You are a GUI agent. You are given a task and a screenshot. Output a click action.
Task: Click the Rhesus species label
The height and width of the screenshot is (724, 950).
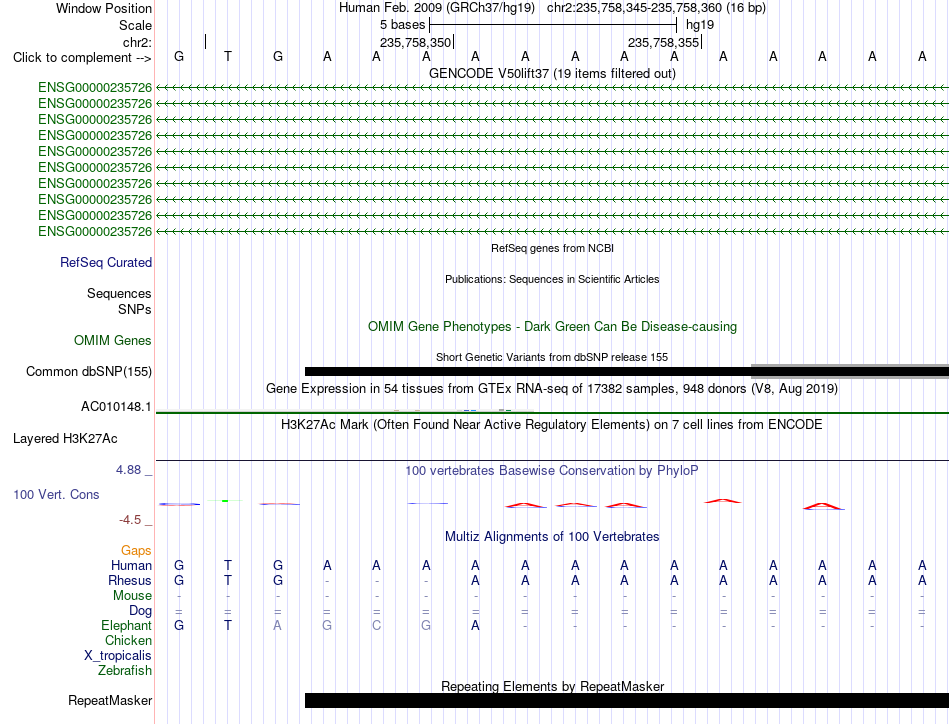[x=130, y=580]
